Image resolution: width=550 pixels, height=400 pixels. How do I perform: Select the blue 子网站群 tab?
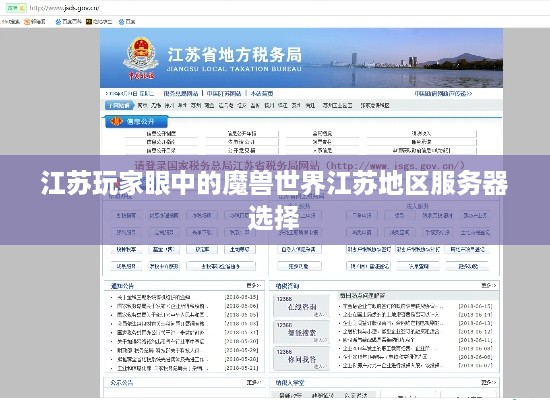click(x=119, y=105)
